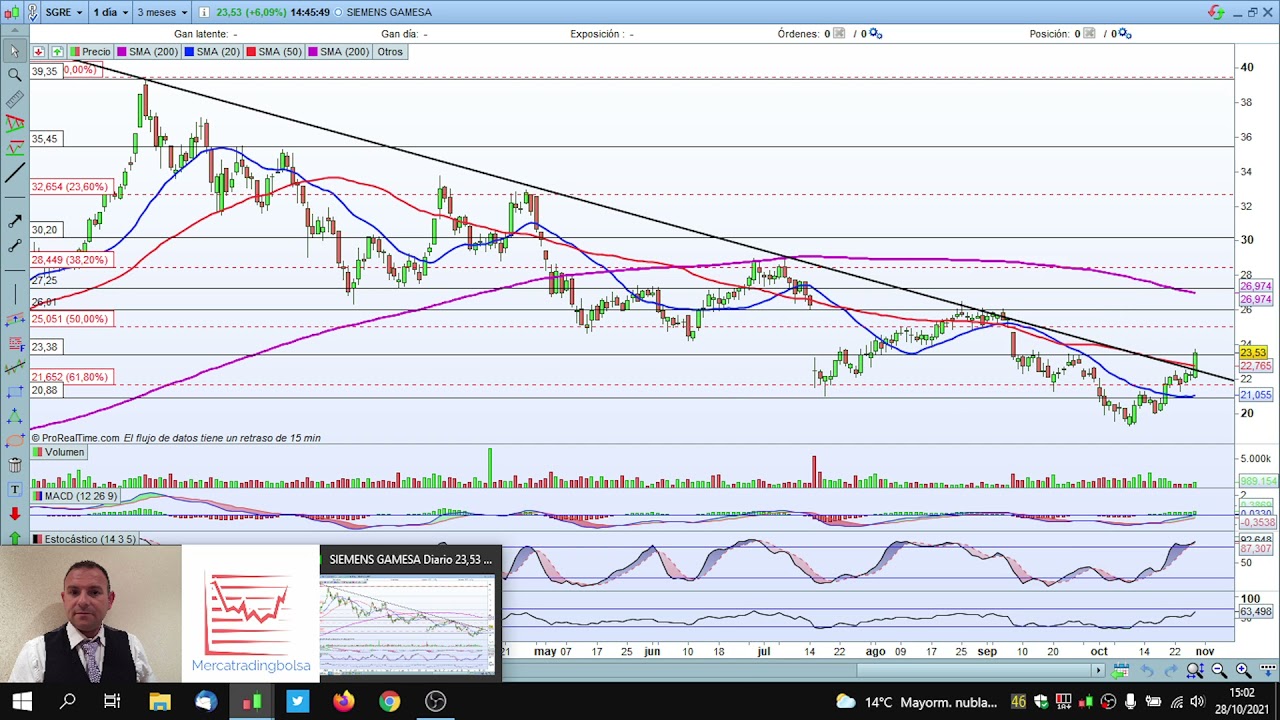Click the green expand-indicator arrow icon
The width and height of the screenshot is (1280, 720).
click(x=57, y=52)
